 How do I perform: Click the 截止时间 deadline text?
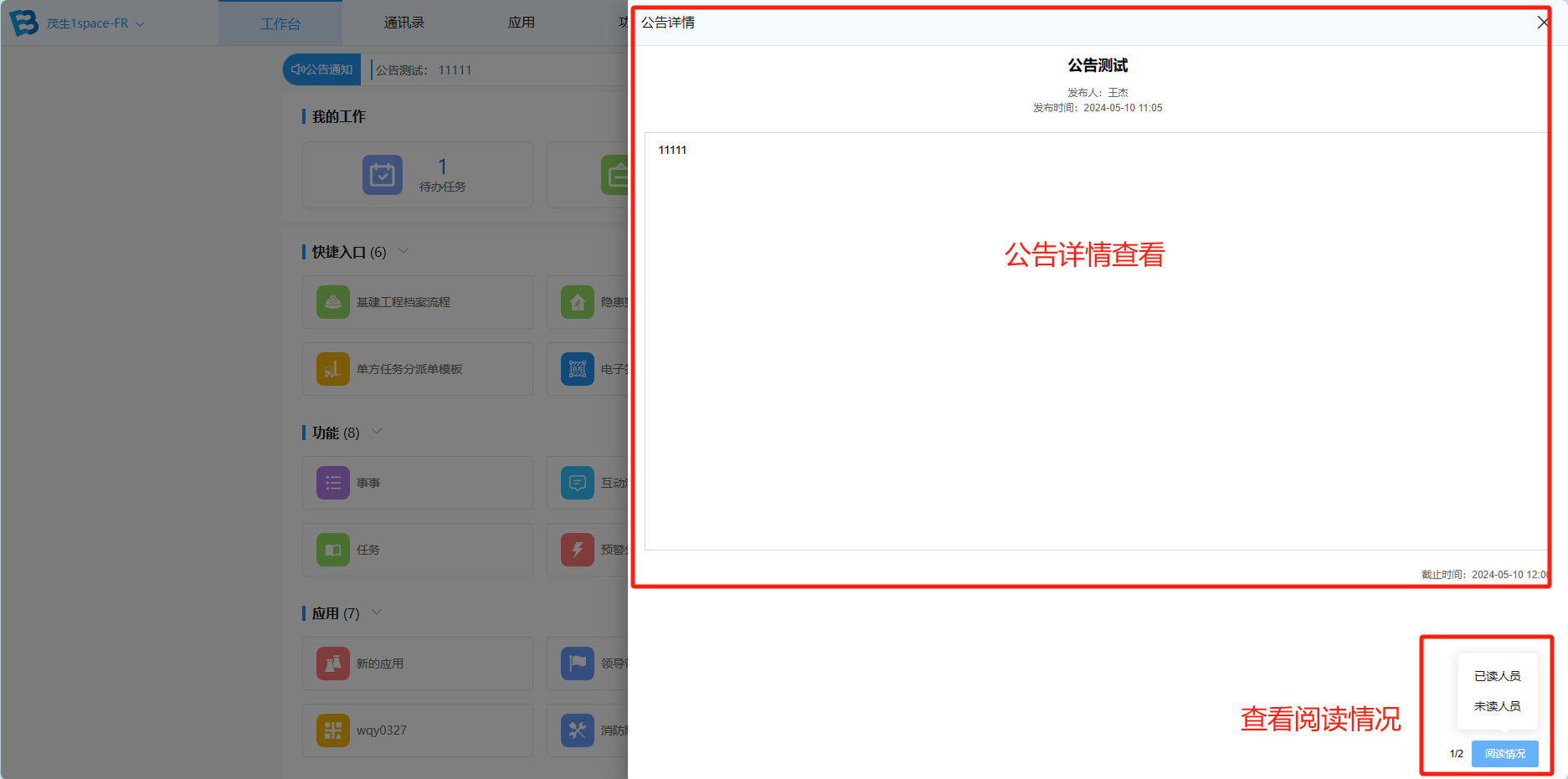pos(1484,575)
